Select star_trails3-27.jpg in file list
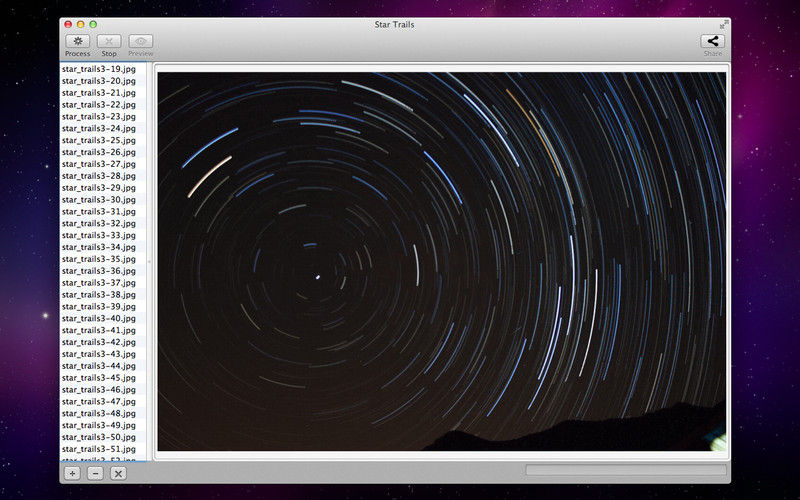800x500 pixels. [x=103, y=164]
